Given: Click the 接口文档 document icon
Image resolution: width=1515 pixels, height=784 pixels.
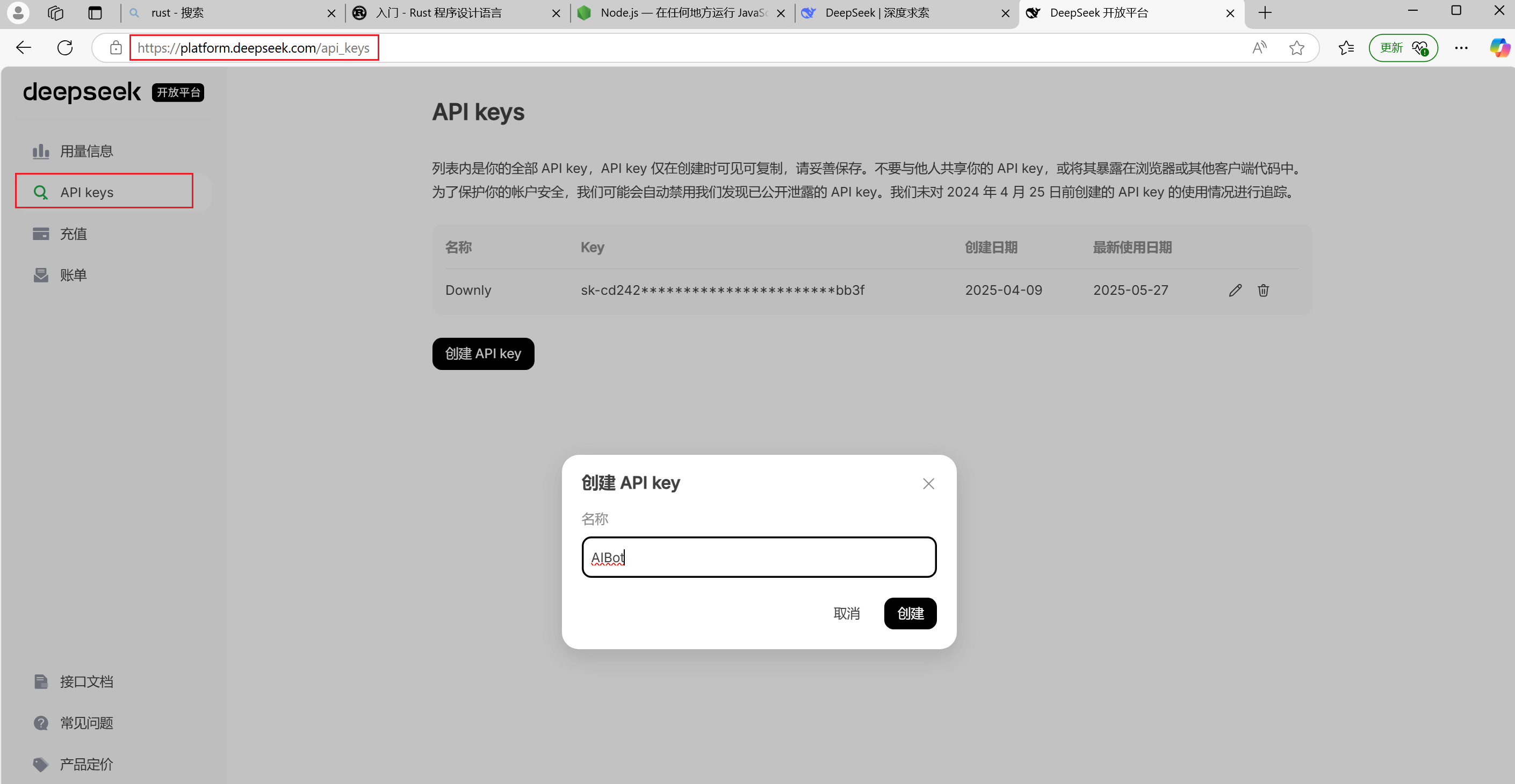Looking at the screenshot, I should click(x=41, y=681).
